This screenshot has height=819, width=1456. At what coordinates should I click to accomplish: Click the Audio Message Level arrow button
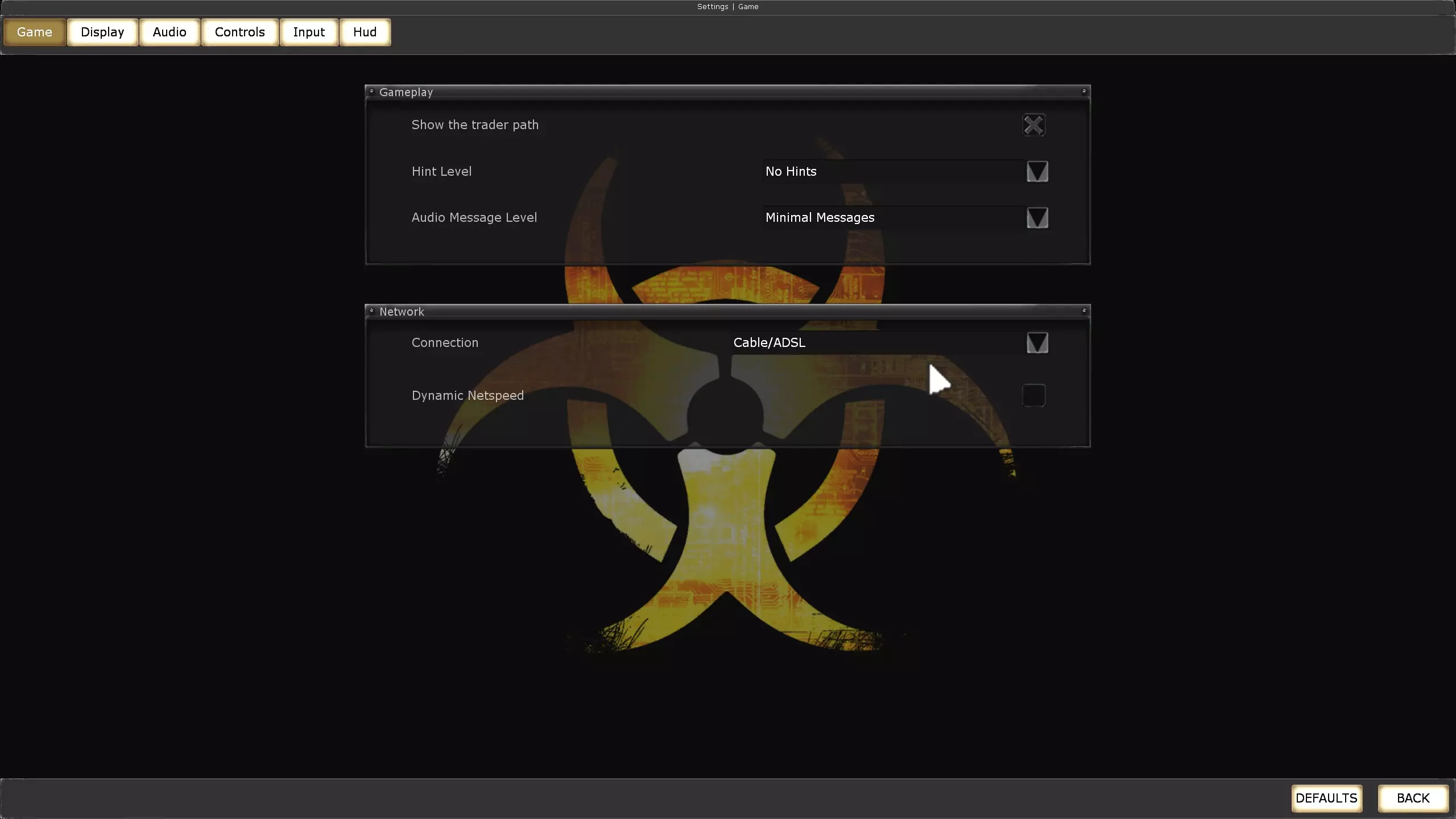(1037, 218)
